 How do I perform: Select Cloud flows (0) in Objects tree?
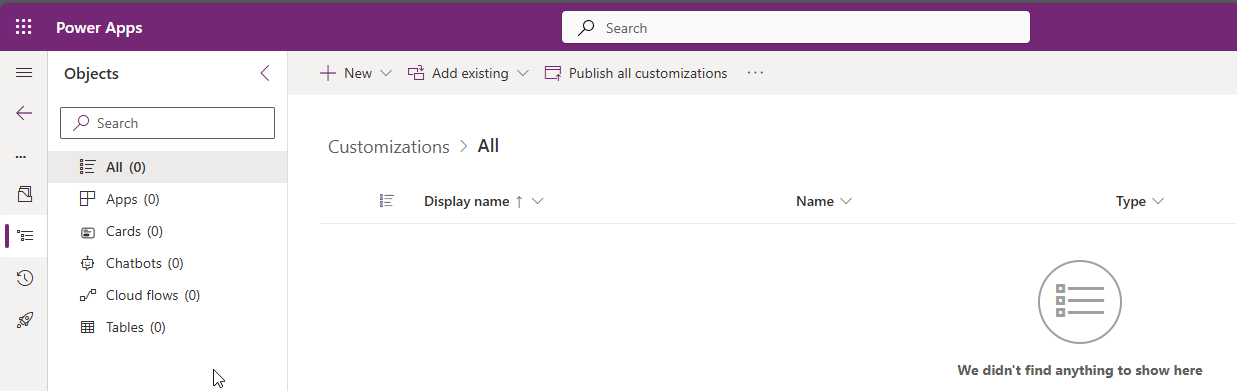(x=168, y=295)
